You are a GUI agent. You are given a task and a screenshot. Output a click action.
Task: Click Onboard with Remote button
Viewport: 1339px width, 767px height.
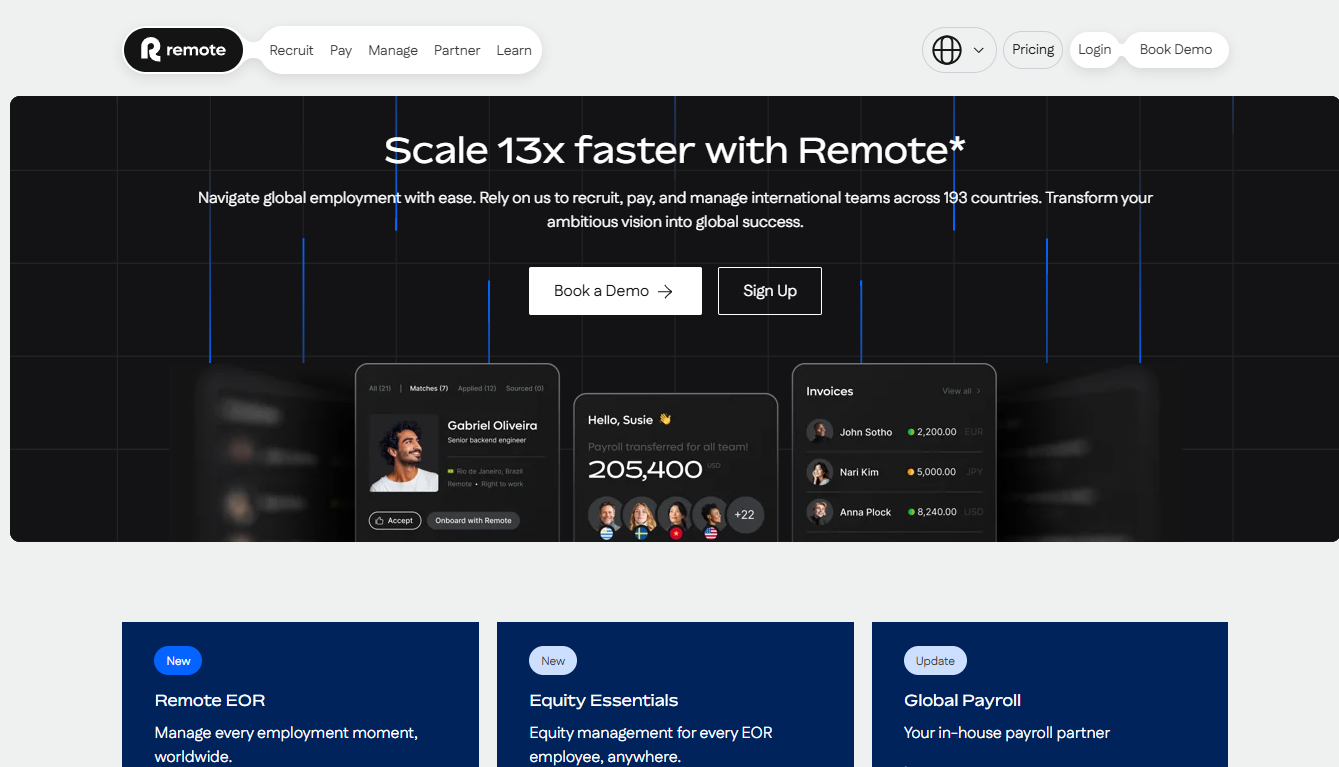tap(473, 520)
